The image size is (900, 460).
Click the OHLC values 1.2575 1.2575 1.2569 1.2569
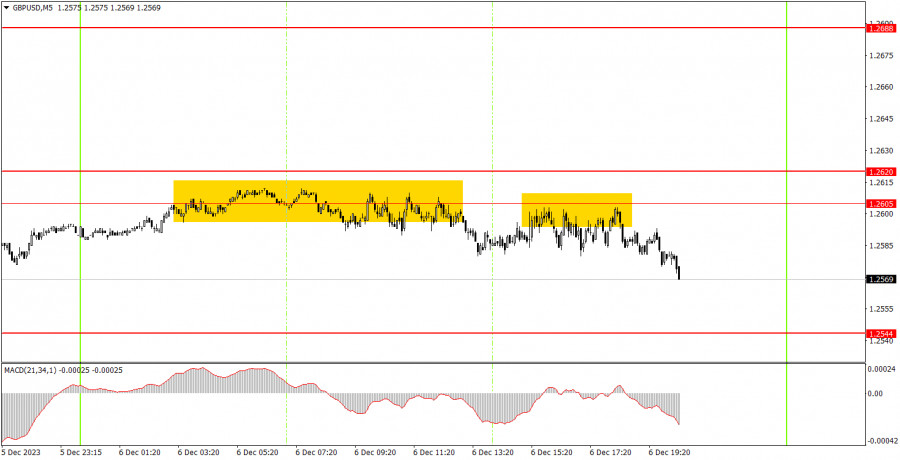pos(109,8)
